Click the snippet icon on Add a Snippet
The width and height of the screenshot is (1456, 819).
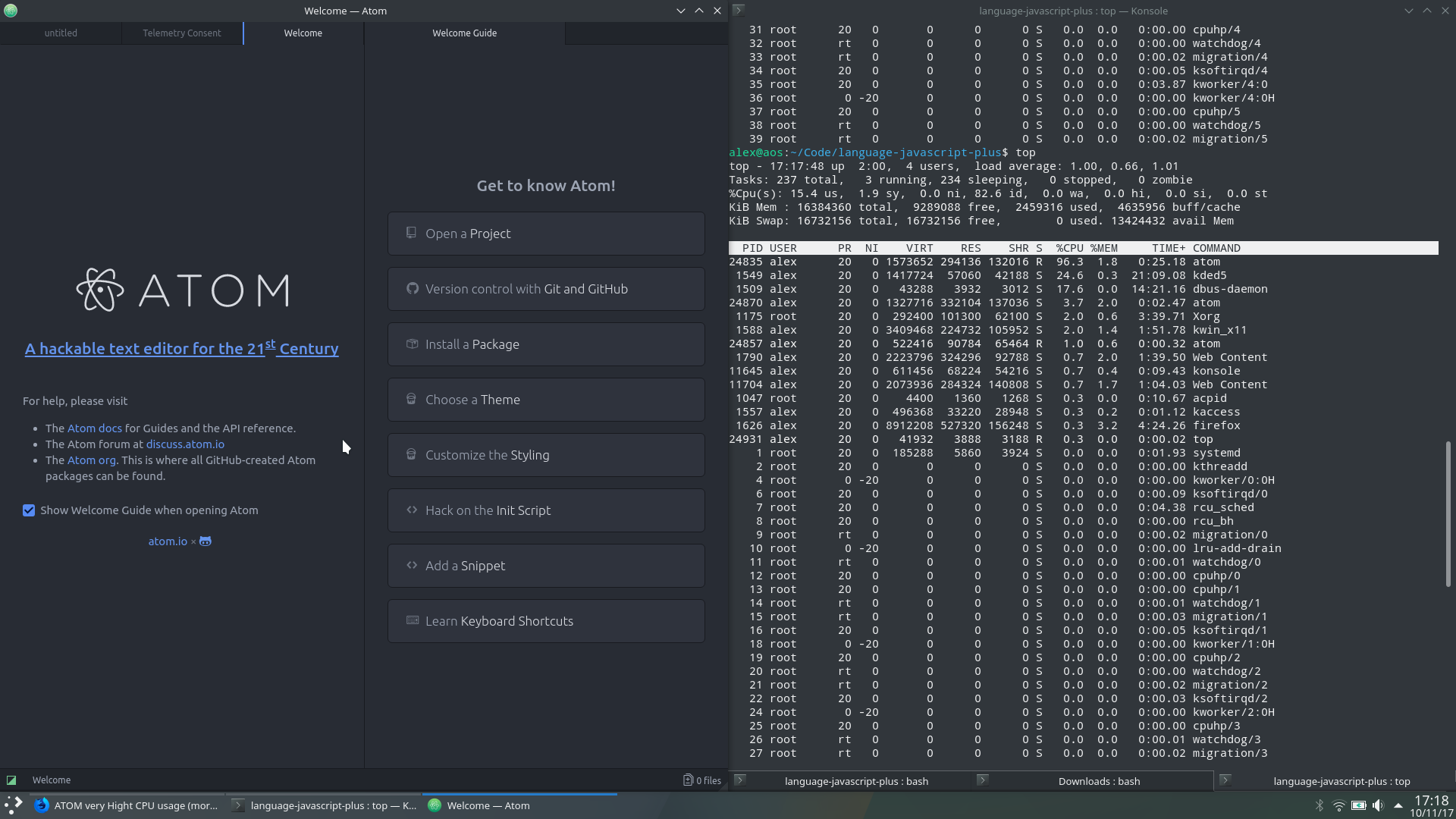click(412, 565)
